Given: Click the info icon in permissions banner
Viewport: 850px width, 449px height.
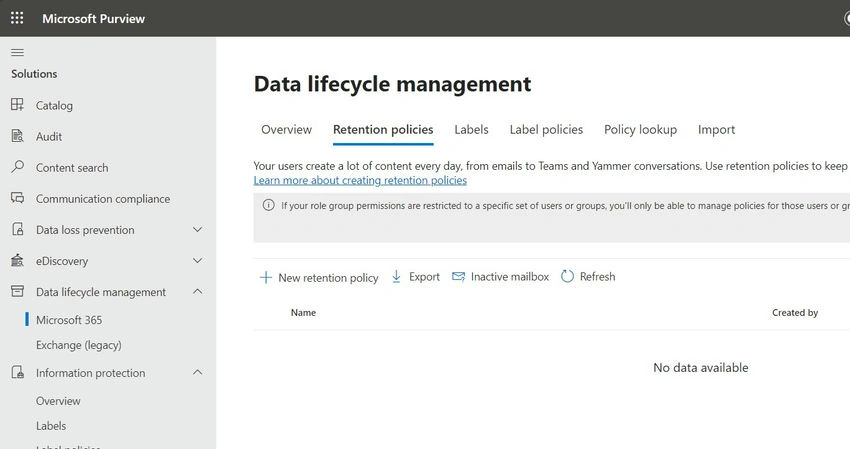Looking at the screenshot, I should tap(268, 205).
